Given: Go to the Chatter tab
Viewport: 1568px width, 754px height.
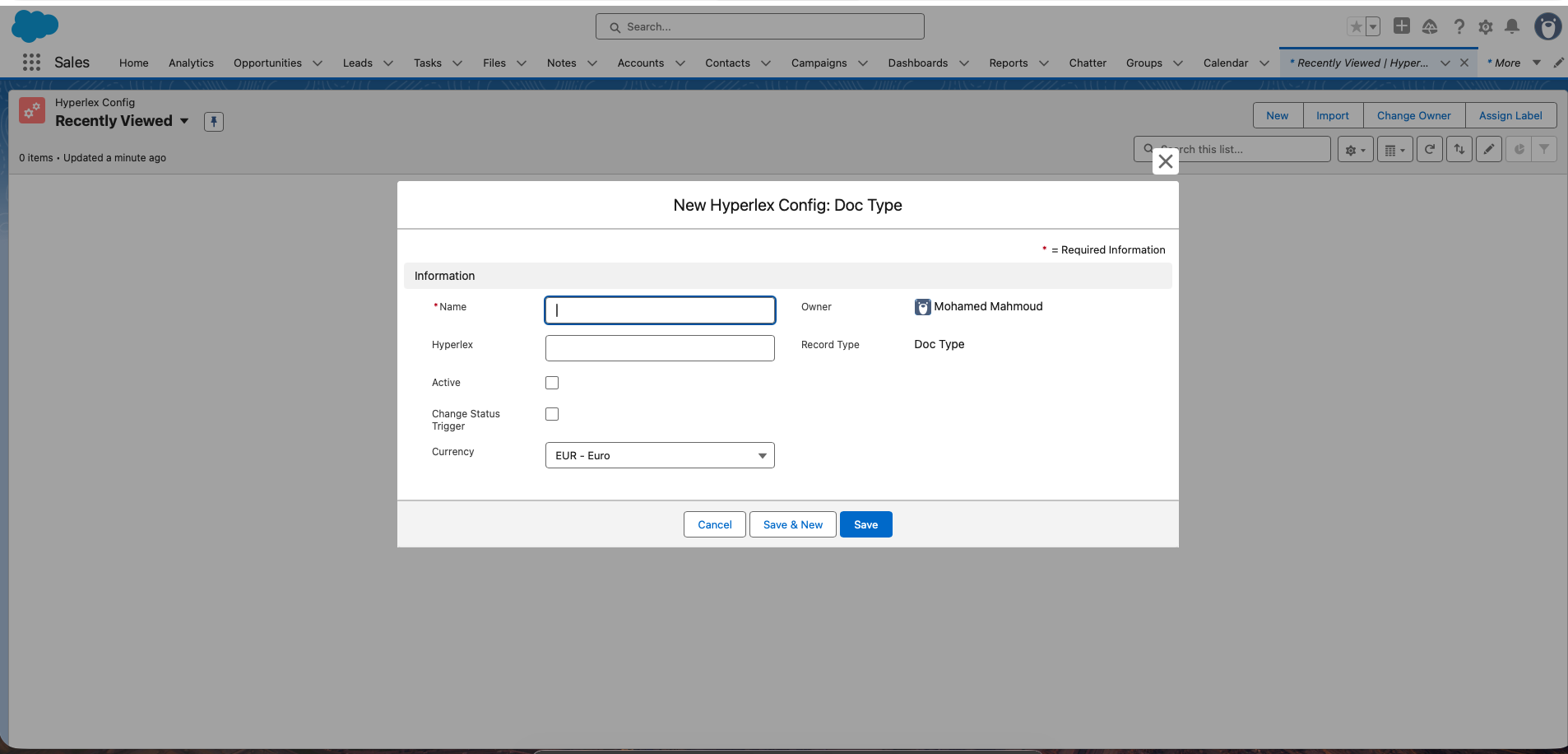Looking at the screenshot, I should 1088,63.
